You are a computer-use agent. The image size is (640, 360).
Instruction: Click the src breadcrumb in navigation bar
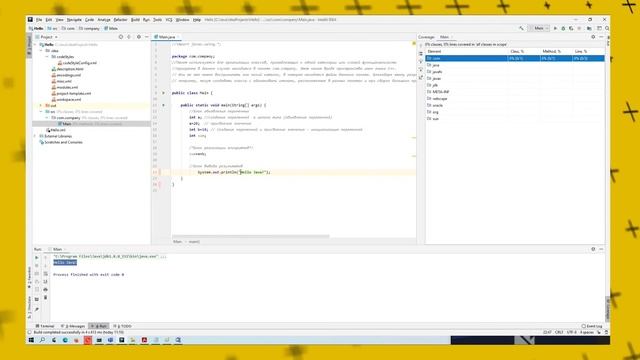(x=53, y=29)
